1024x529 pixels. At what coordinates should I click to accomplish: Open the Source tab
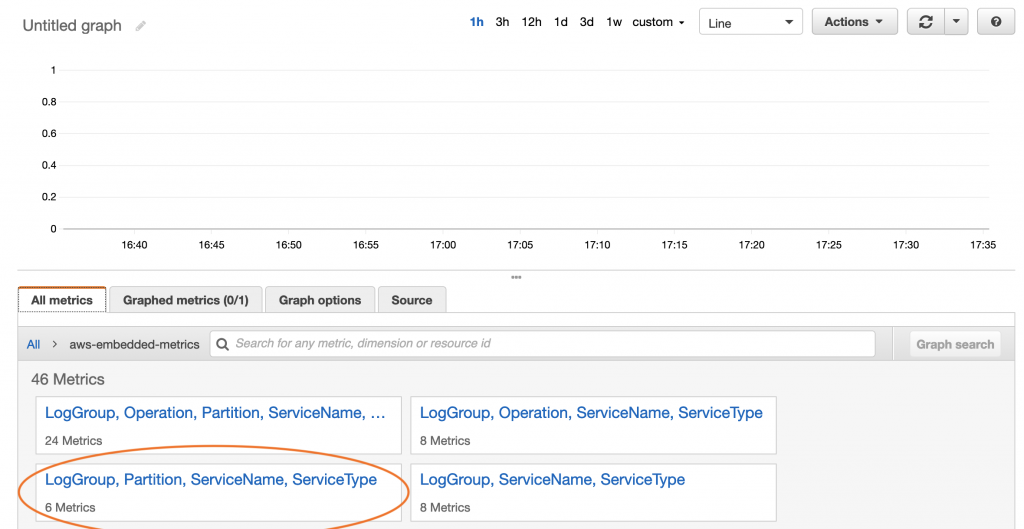pos(411,300)
